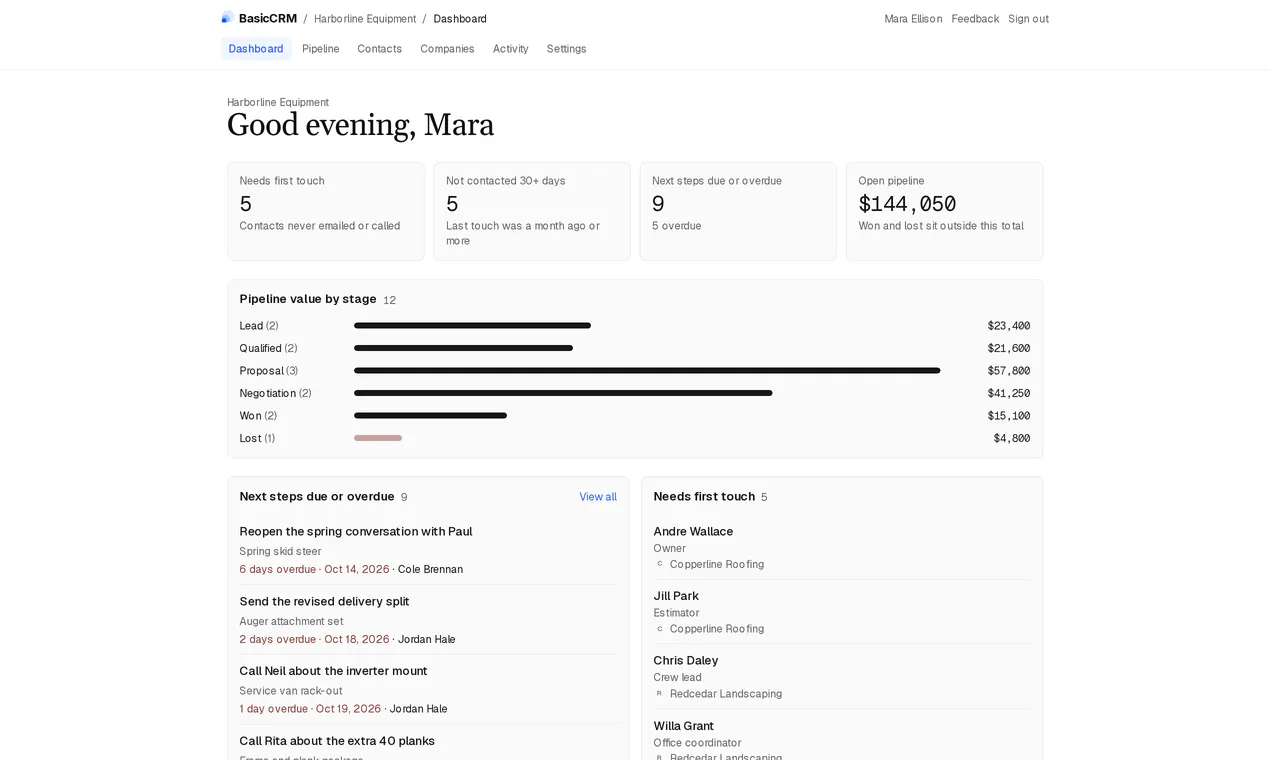
Task: Click the '2 days overdue · Oct 18, 2026' text
Action: click(314, 640)
